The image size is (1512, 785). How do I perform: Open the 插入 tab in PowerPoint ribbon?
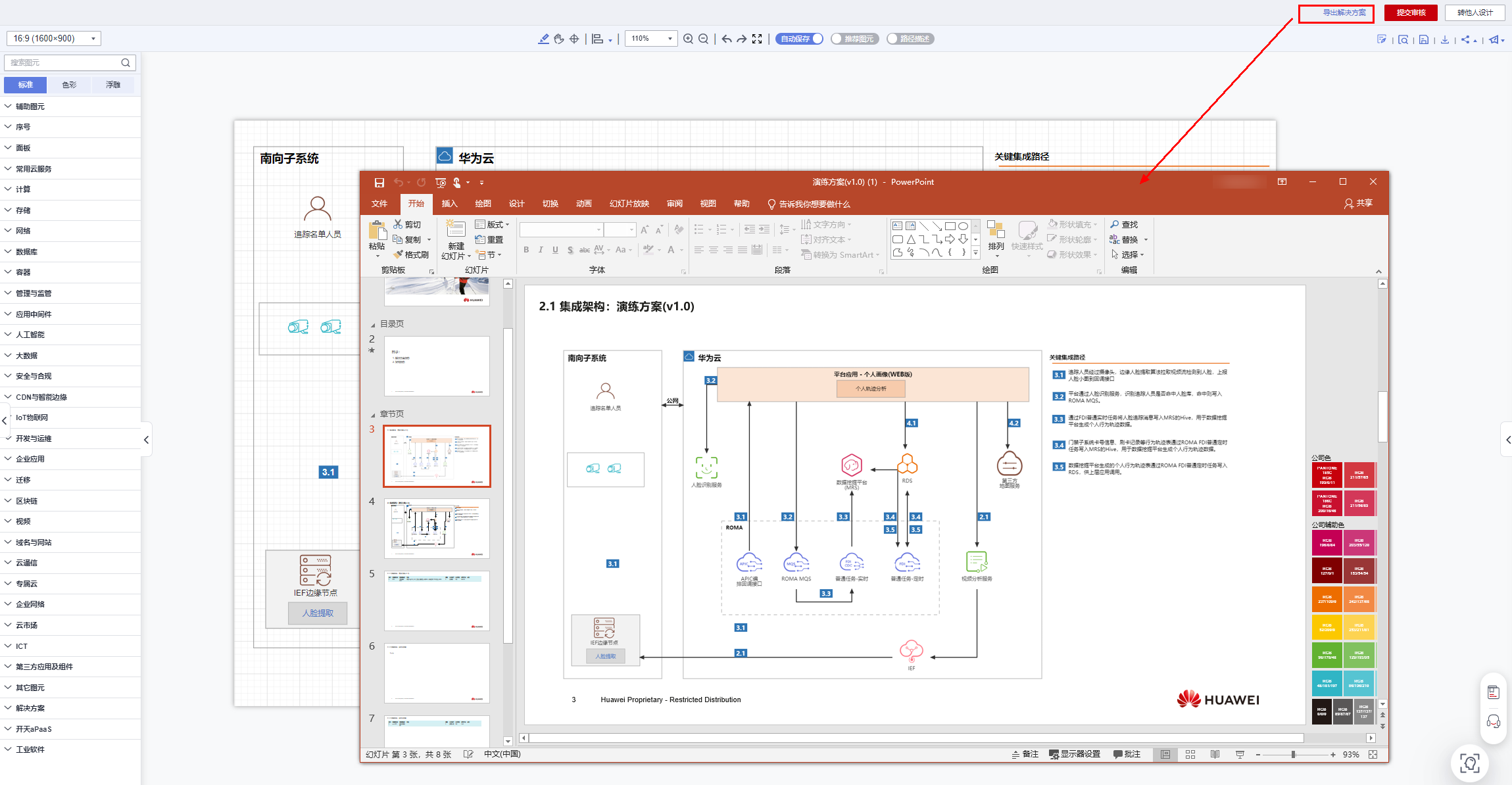tap(449, 204)
